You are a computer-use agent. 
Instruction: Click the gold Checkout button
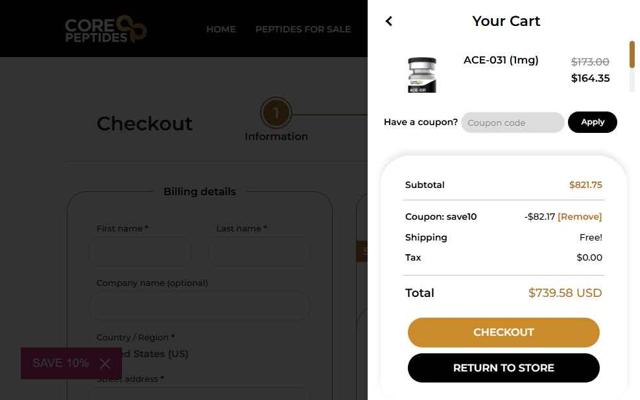pos(503,332)
